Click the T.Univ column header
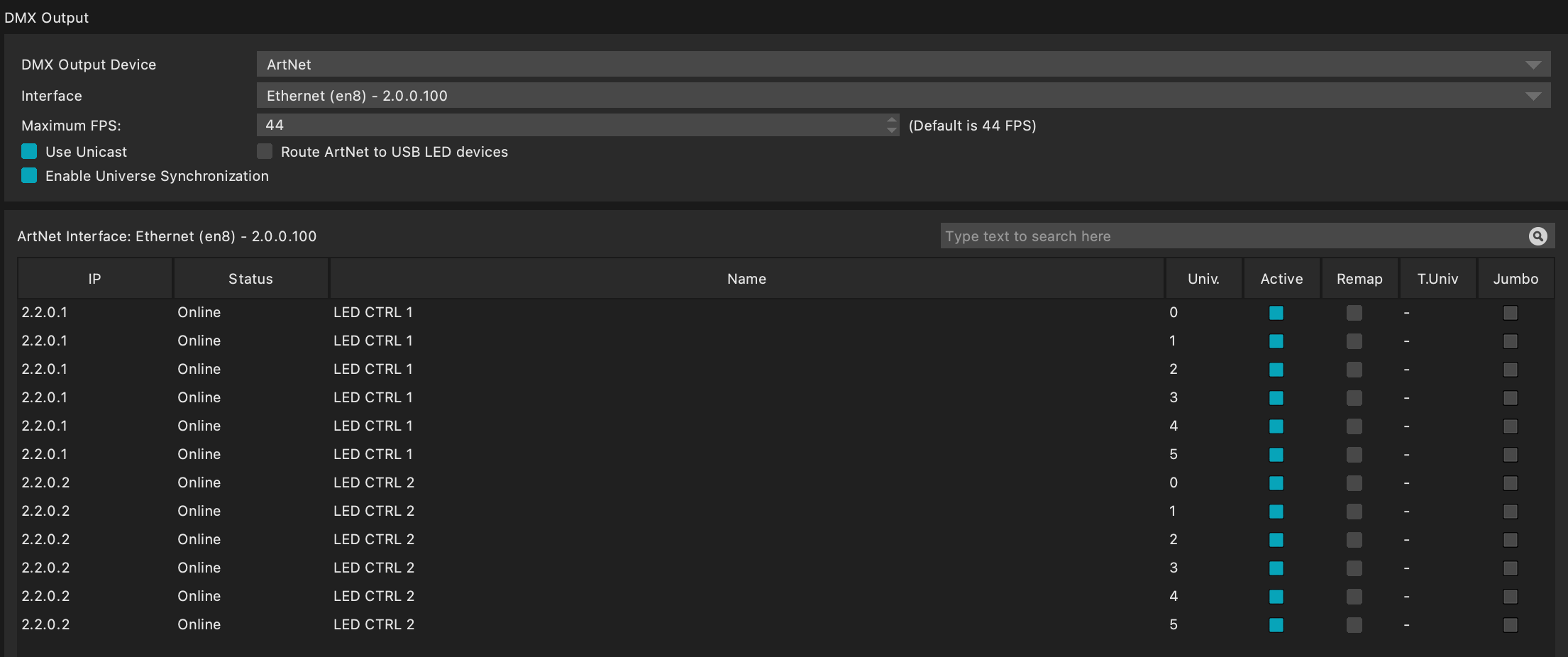Image resolution: width=1568 pixels, height=657 pixels. tap(1437, 279)
